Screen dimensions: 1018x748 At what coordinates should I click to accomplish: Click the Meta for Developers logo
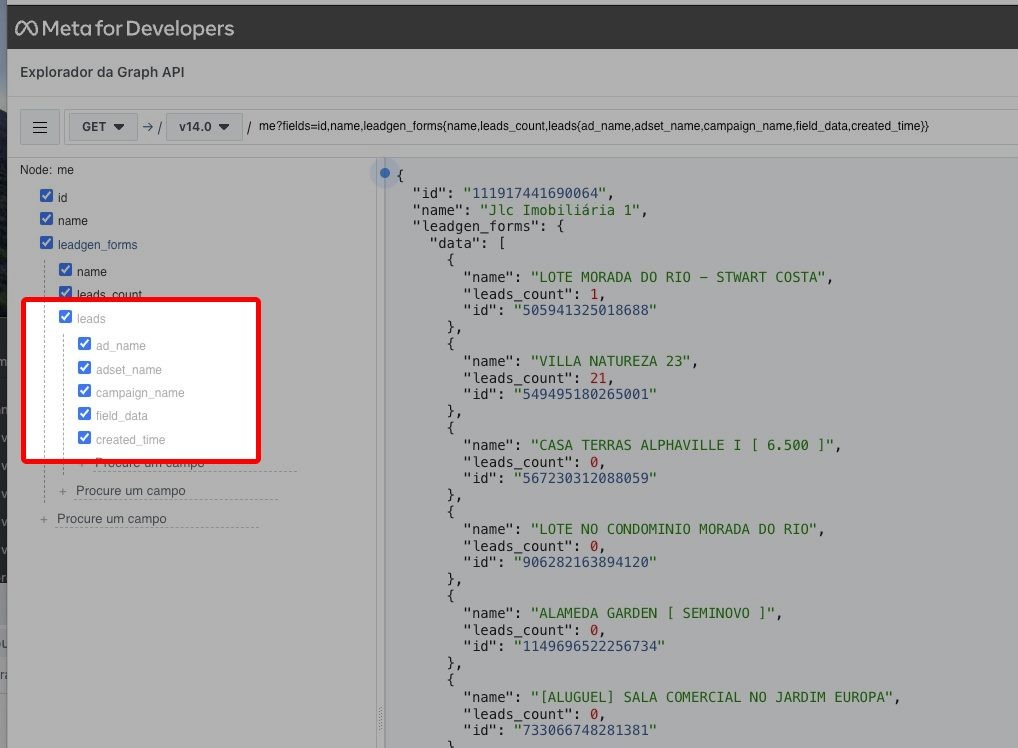tap(124, 28)
